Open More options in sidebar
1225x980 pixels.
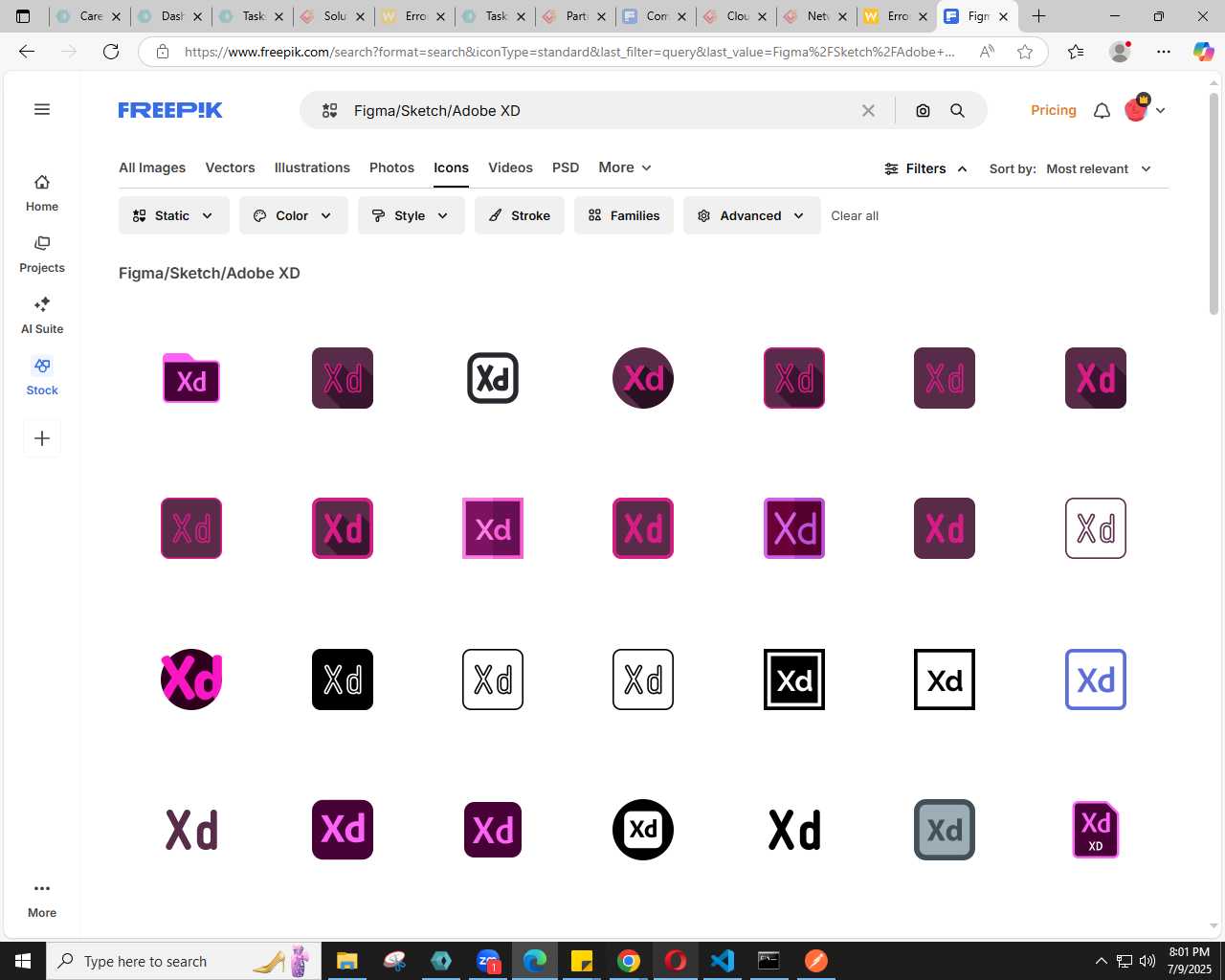pos(42,900)
